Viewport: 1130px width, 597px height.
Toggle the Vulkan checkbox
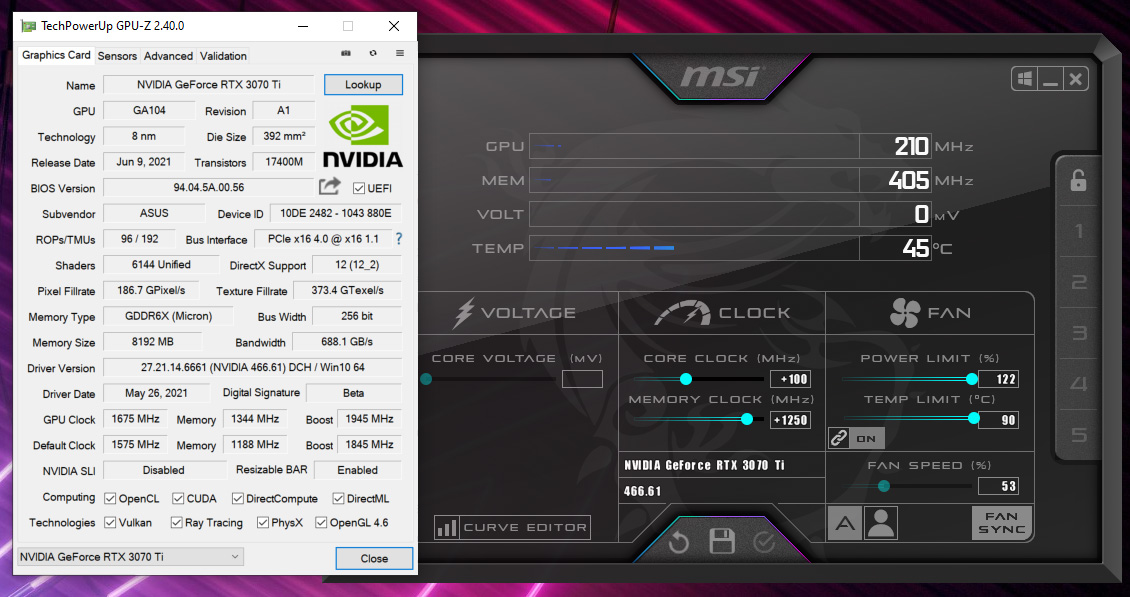click(x=110, y=523)
